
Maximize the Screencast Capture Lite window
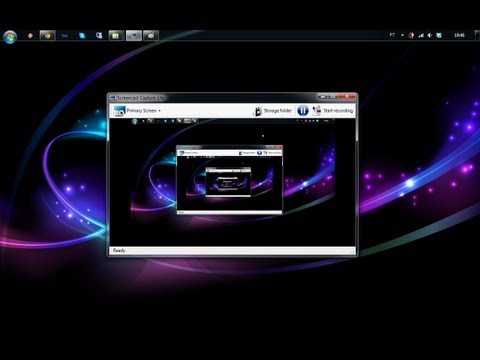332,96
